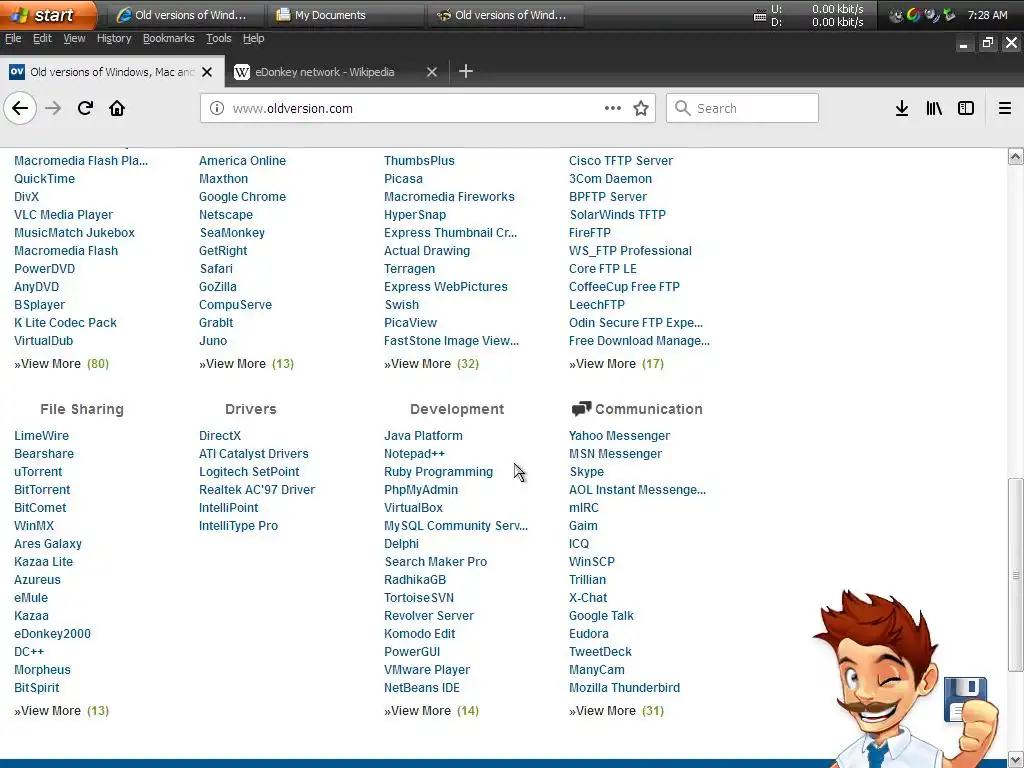1024x768 pixels.
Task: Click the floppy disk mascot icon
Action: click(x=965, y=699)
